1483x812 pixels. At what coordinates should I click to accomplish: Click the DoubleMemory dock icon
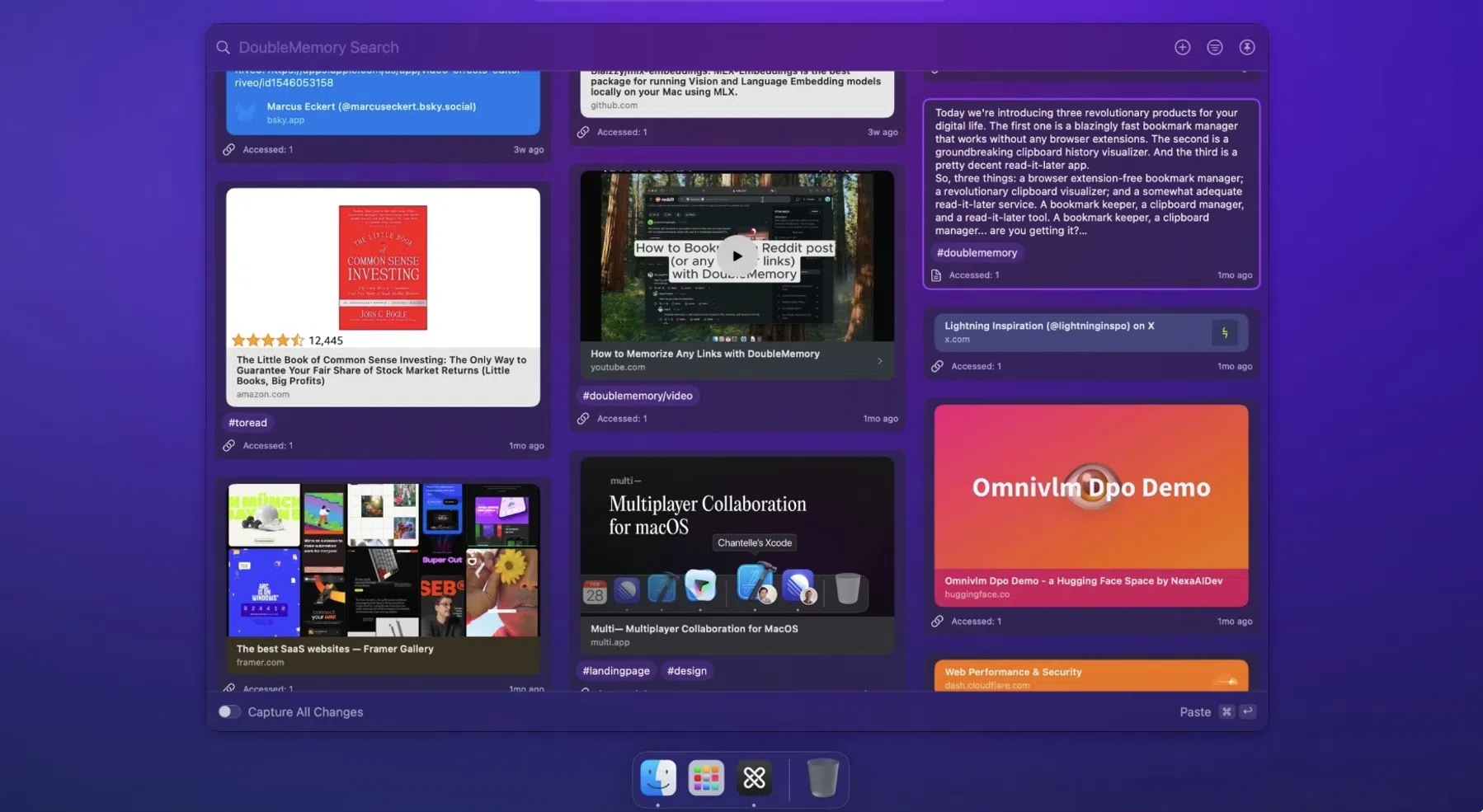click(754, 777)
